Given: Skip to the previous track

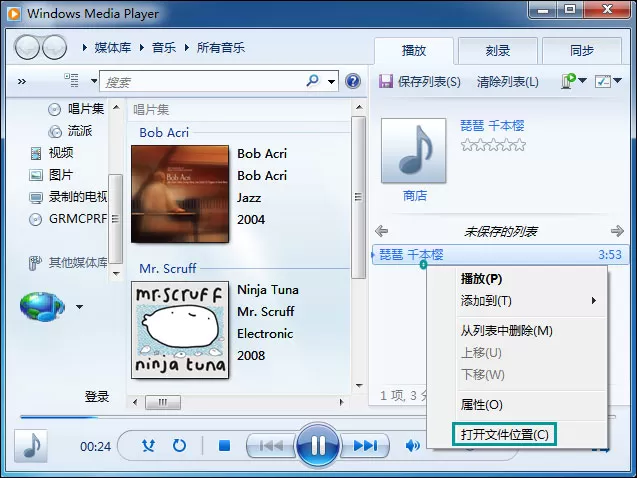Looking at the screenshot, I should (271, 446).
